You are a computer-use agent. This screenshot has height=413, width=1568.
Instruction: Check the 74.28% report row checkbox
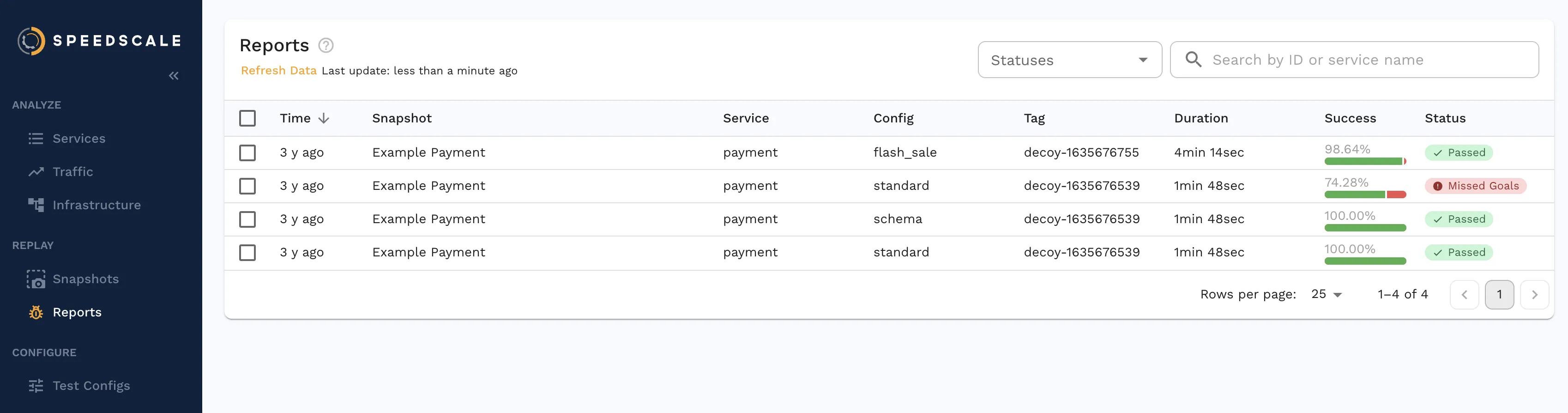point(247,186)
